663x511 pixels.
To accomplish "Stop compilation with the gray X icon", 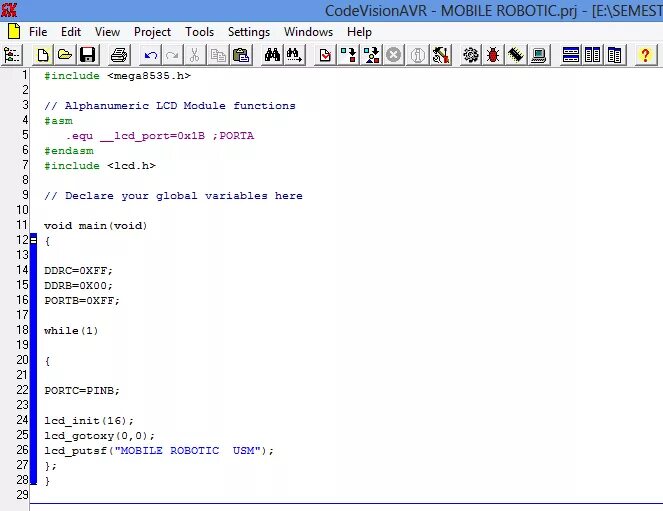I will point(394,55).
